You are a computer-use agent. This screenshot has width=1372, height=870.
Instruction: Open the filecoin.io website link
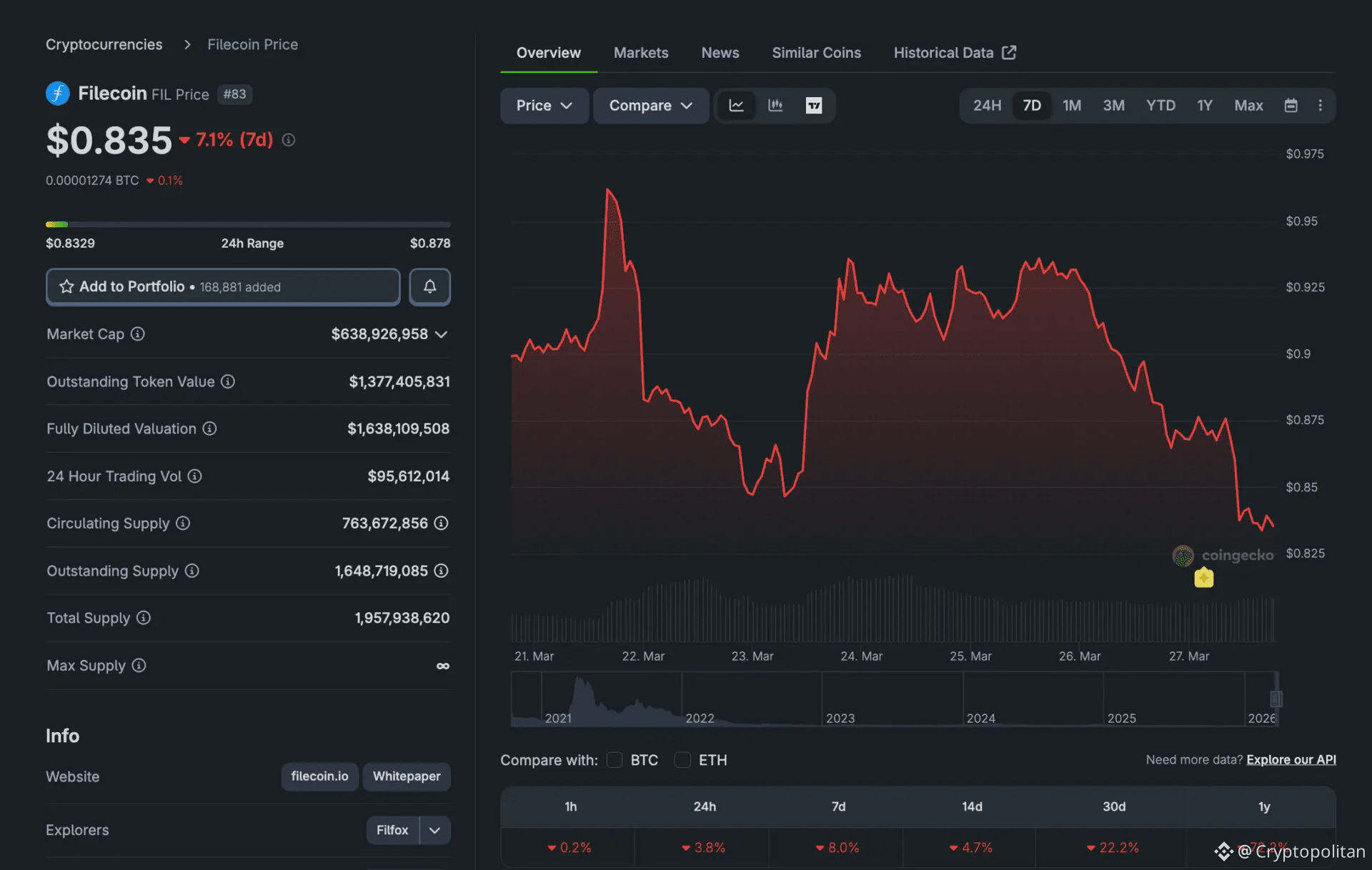tap(320, 776)
